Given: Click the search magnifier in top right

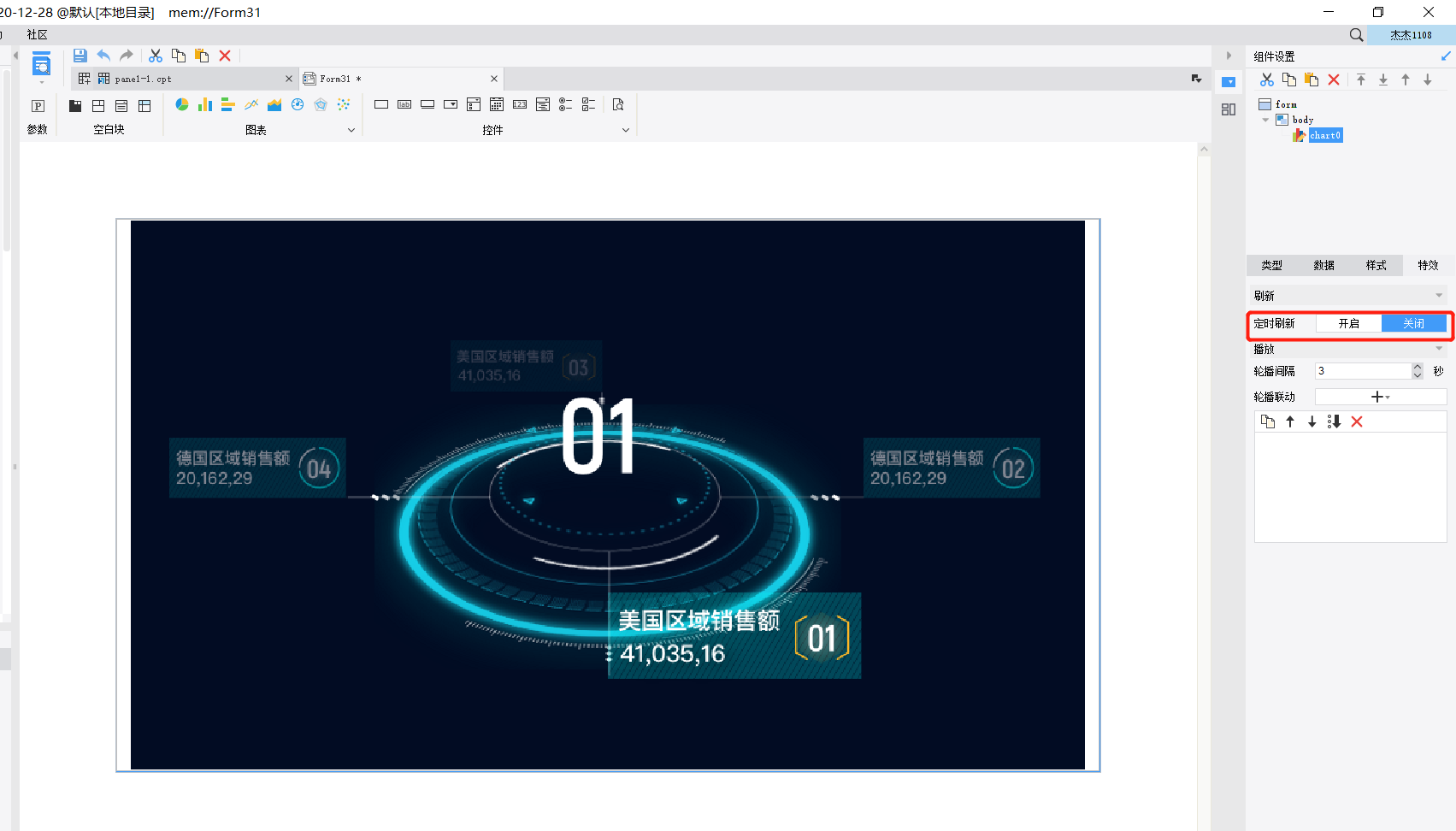Looking at the screenshot, I should (1356, 35).
